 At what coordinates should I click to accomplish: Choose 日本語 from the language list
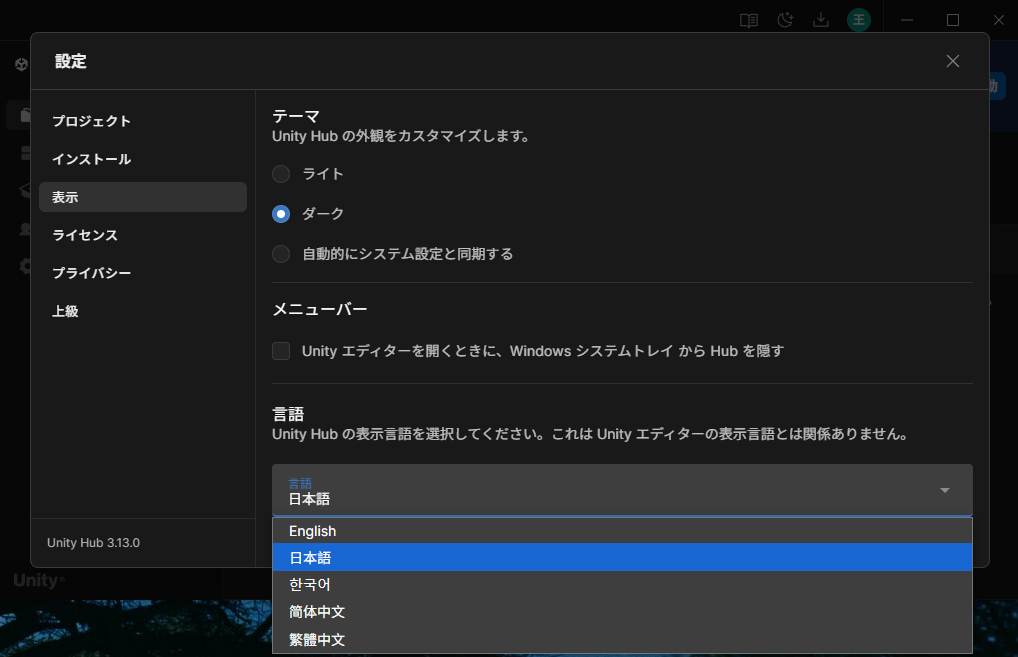[x=622, y=558]
